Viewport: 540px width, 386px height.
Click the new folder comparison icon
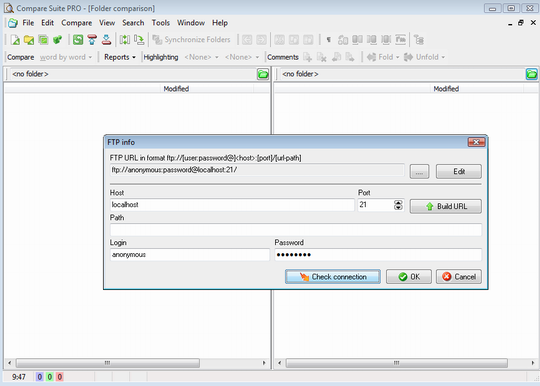pos(29,40)
